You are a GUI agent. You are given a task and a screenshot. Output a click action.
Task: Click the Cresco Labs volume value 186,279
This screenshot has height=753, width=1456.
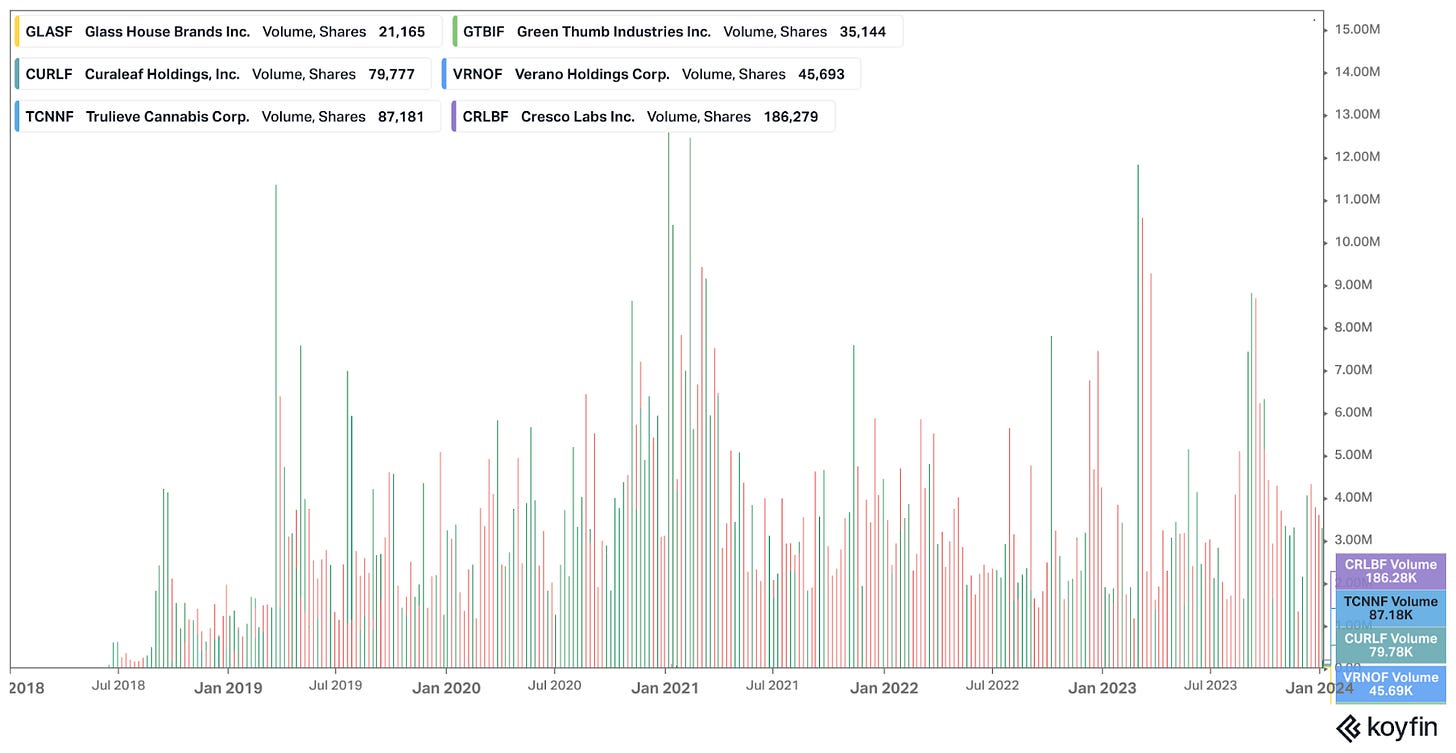coord(790,117)
